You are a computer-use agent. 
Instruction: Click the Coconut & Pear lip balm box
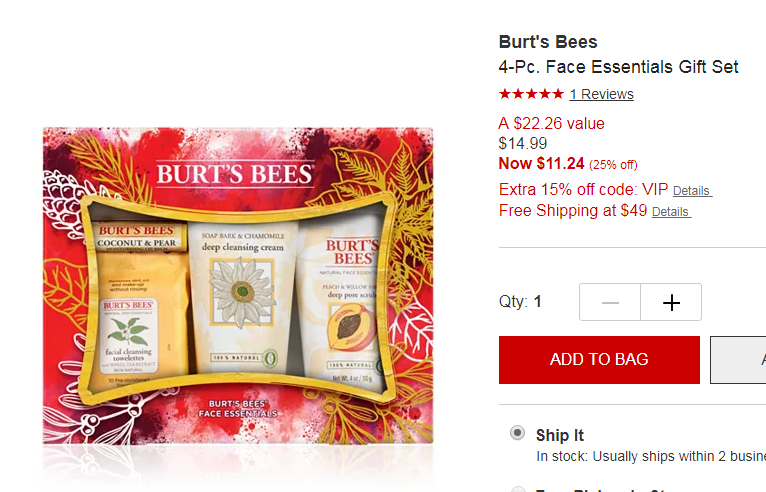138,237
